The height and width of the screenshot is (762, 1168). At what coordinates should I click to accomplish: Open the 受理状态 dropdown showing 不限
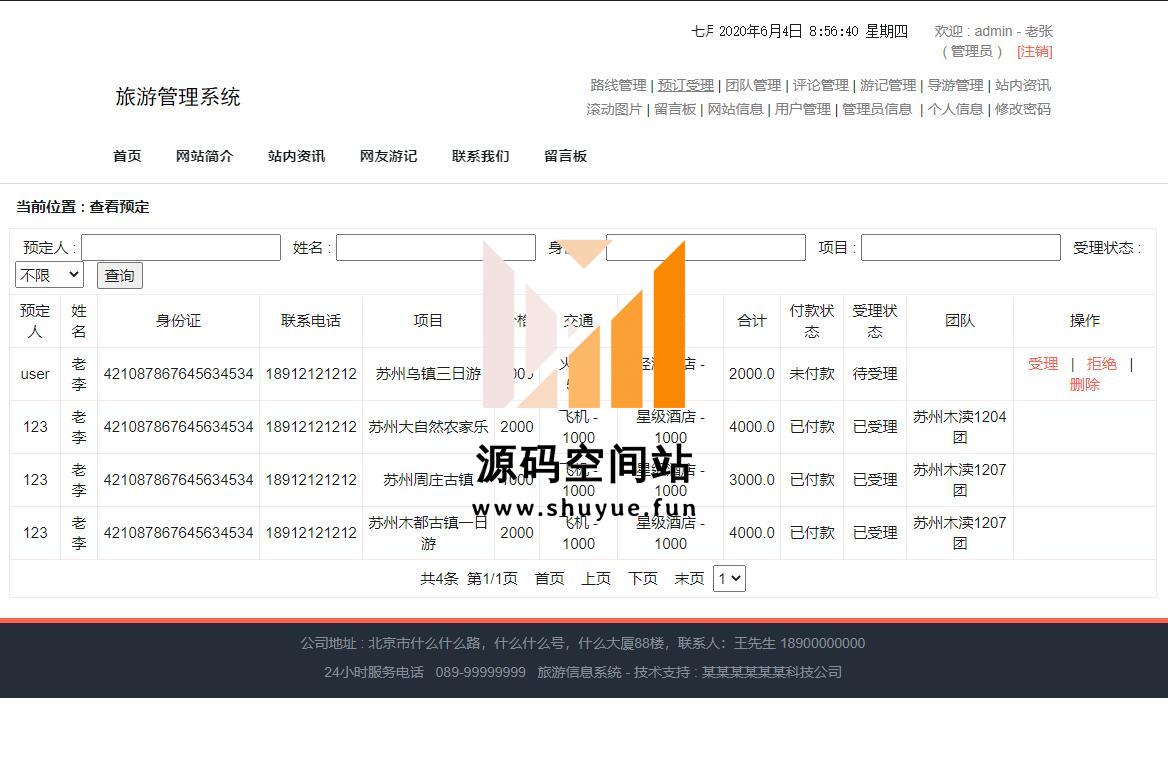(x=49, y=275)
